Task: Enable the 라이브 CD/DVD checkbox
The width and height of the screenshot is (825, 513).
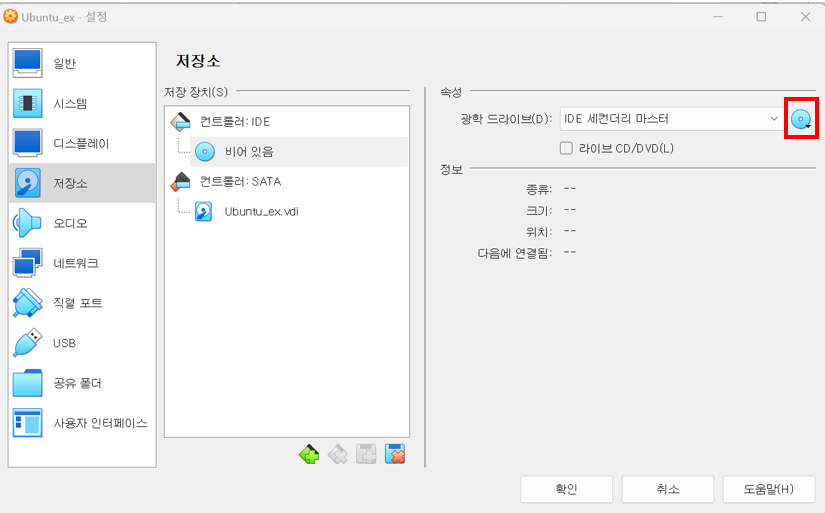Action: 566,148
